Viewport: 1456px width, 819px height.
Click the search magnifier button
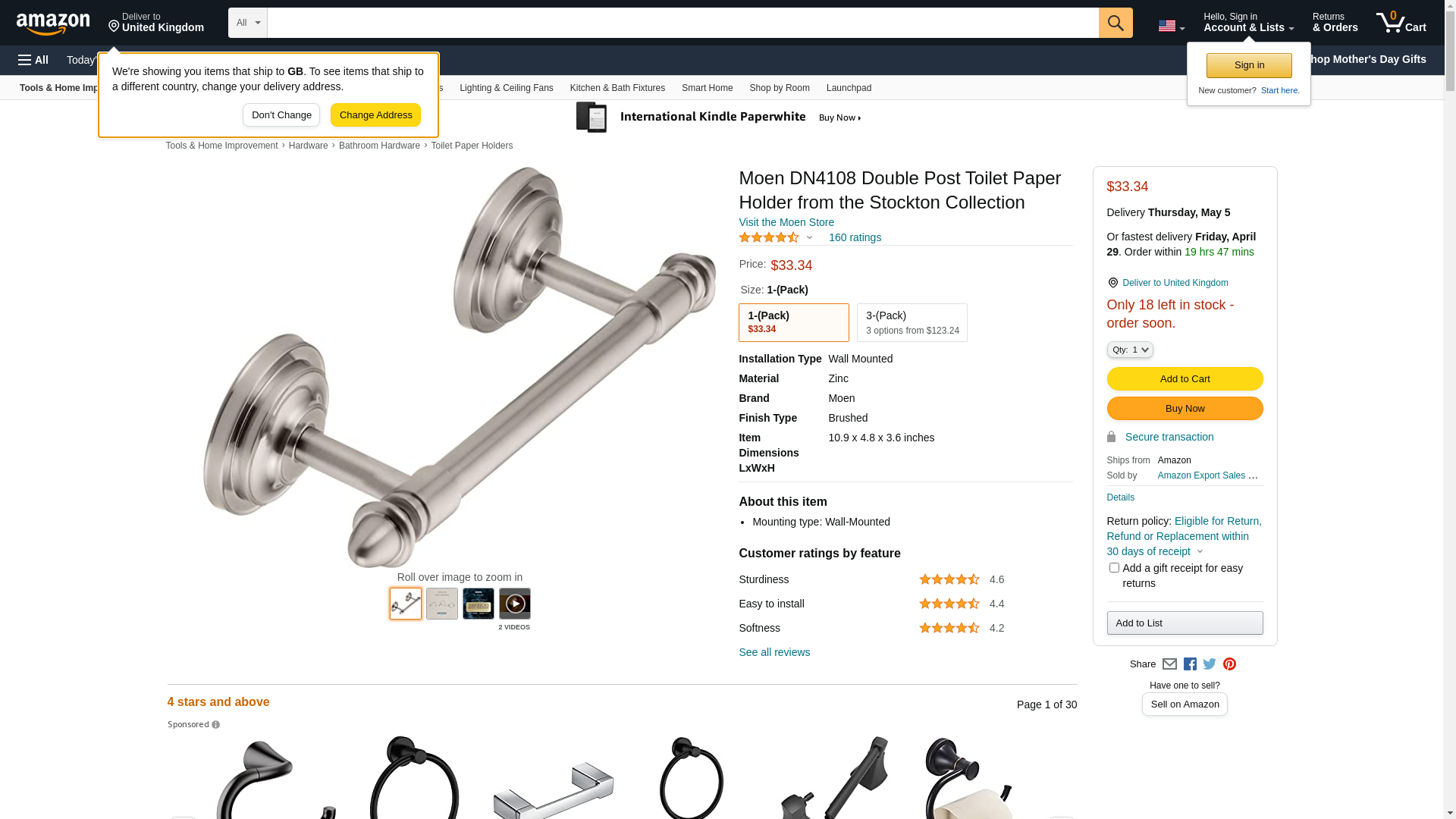pos(1116,23)
